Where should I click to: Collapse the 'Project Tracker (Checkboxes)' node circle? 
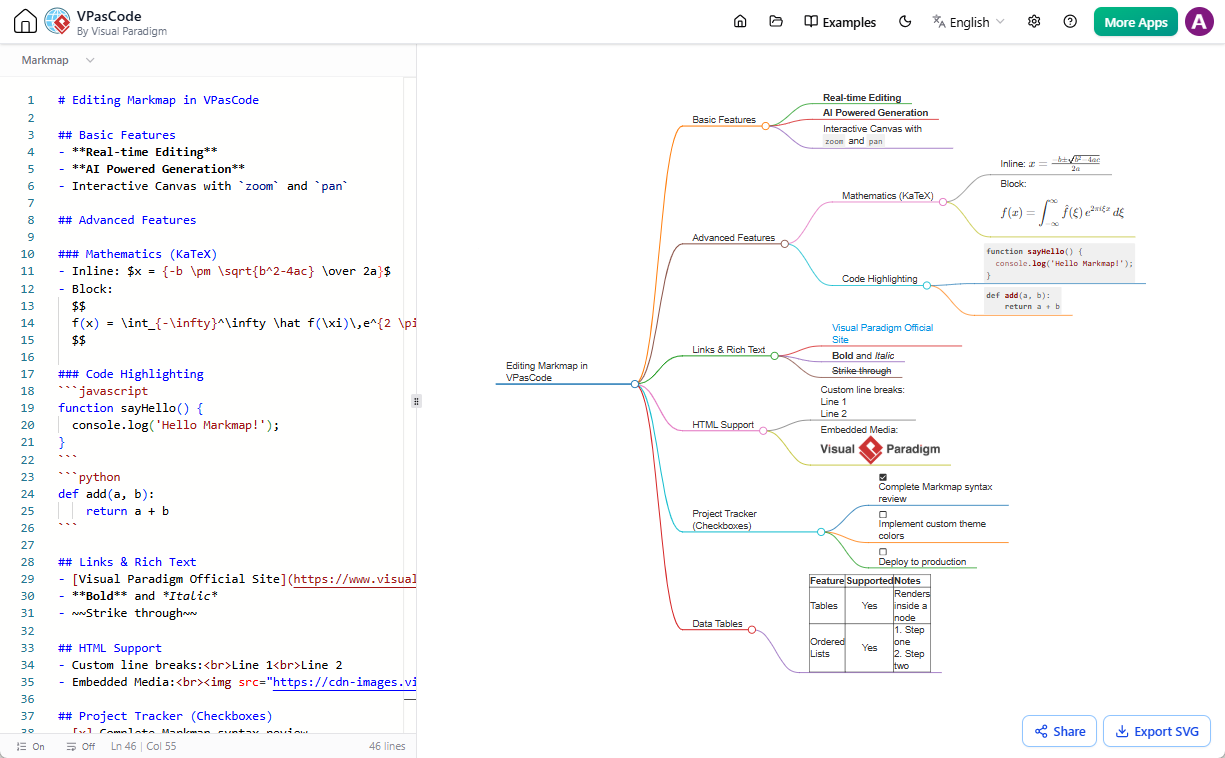(x=821, y=531)
